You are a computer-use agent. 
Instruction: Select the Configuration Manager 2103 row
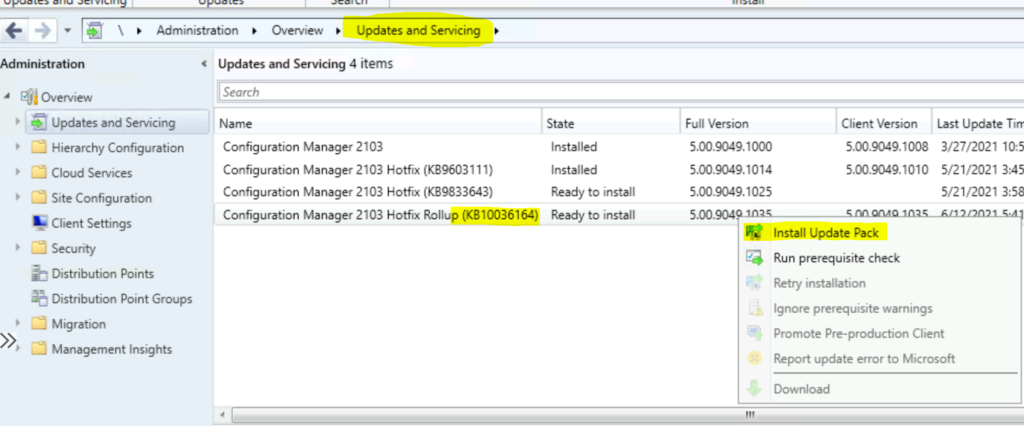[x=619, y=147]
